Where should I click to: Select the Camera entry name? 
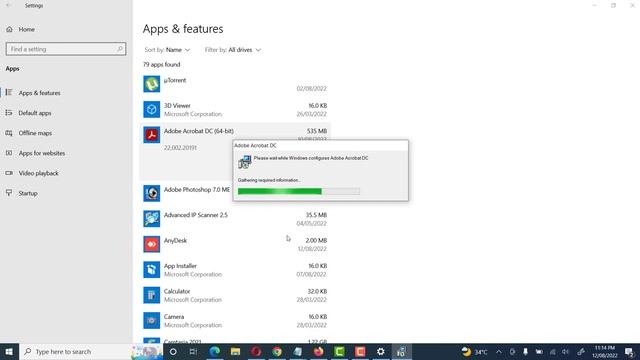click(173, 316)
